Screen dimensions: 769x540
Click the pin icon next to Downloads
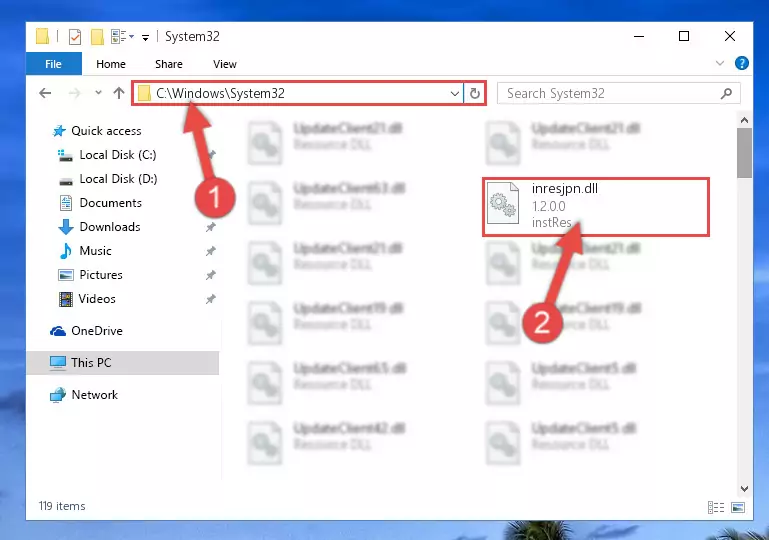pos(211,227)
